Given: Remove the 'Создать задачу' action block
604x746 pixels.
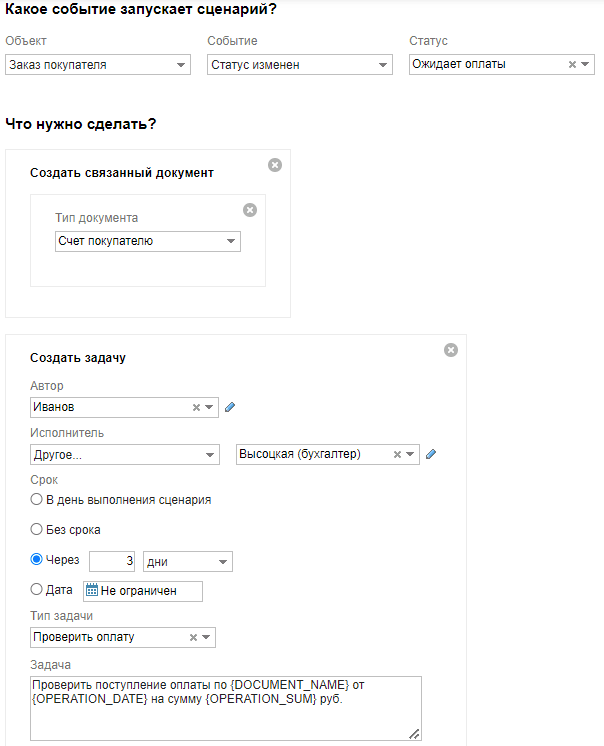Looking at the screenshot, I should [x=451, y=350].
